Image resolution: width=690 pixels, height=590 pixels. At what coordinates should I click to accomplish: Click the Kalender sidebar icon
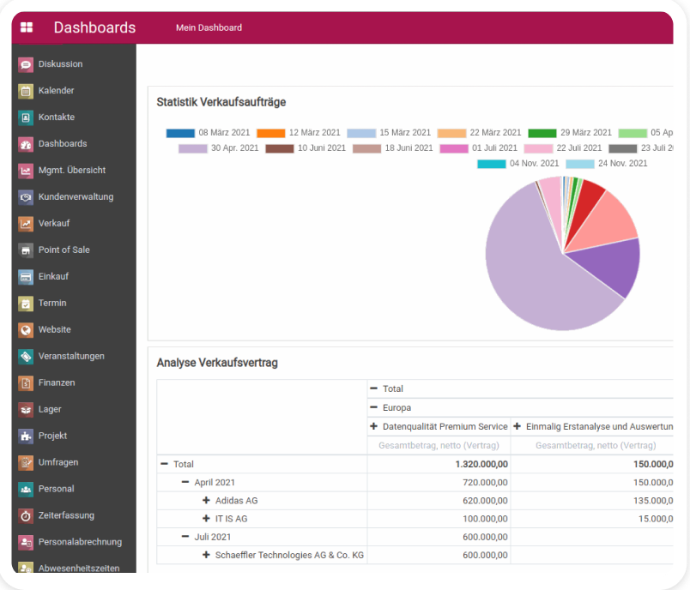pos(26,91)
